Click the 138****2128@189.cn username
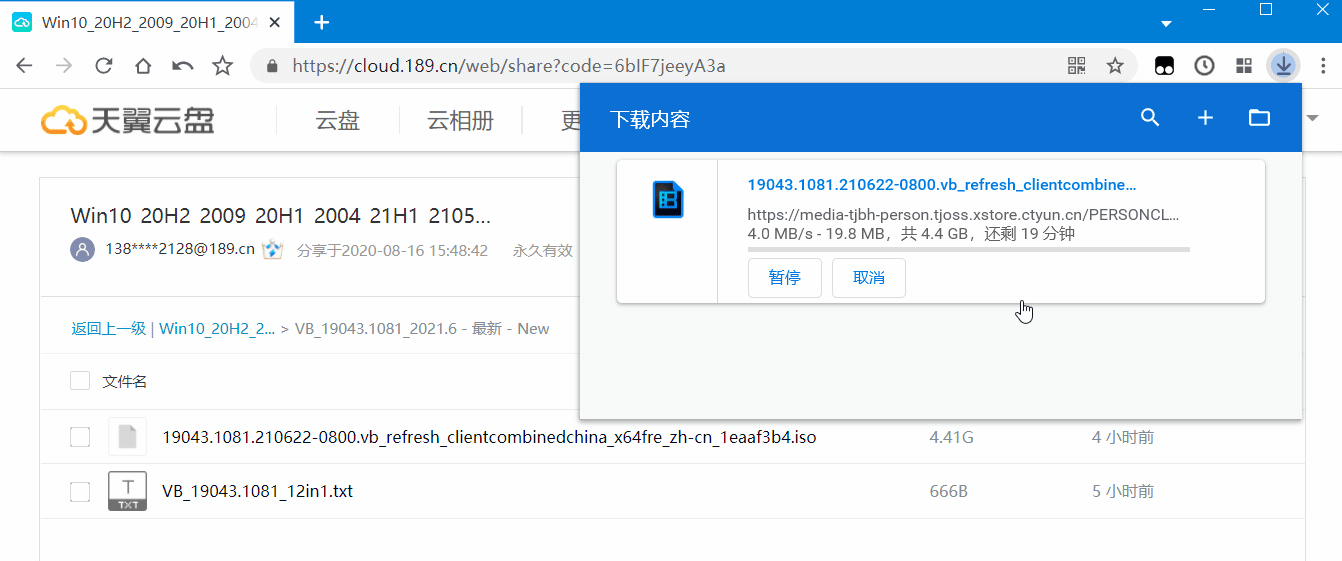The width and height of the screenshot is (1342, 561). [x=180, y=250]
